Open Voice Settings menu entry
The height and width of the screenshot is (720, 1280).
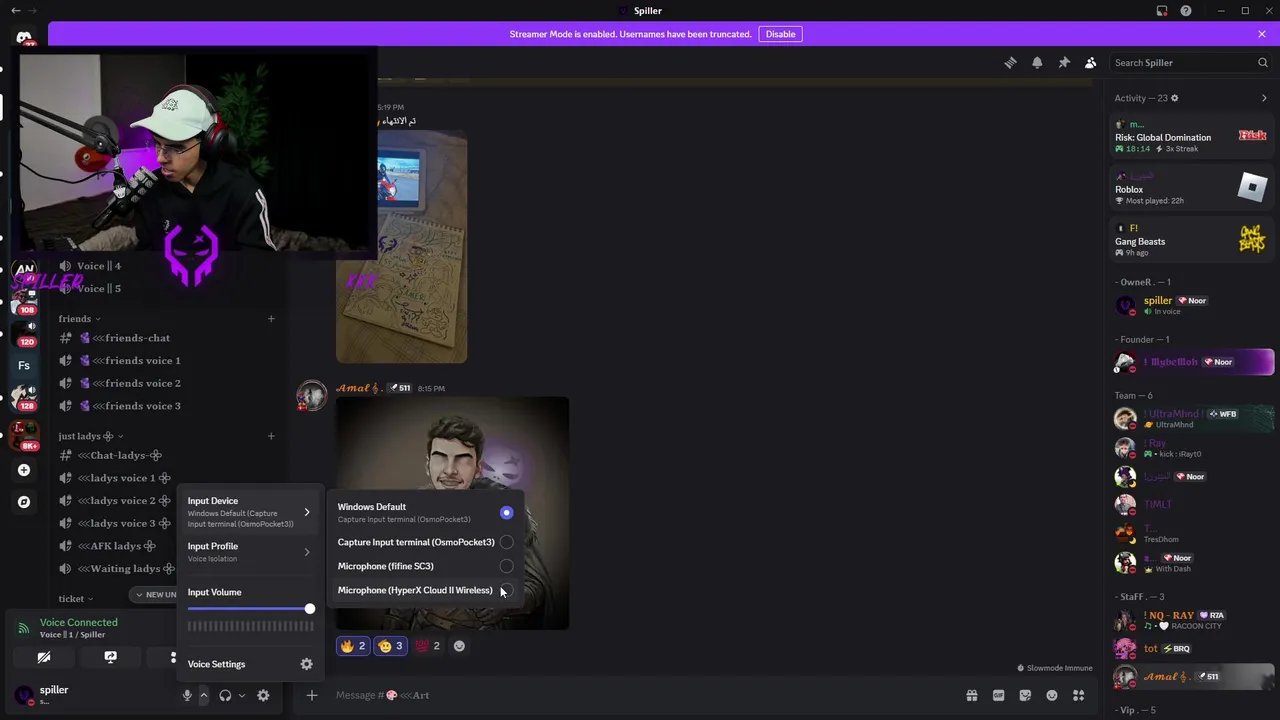pos(249,664)
